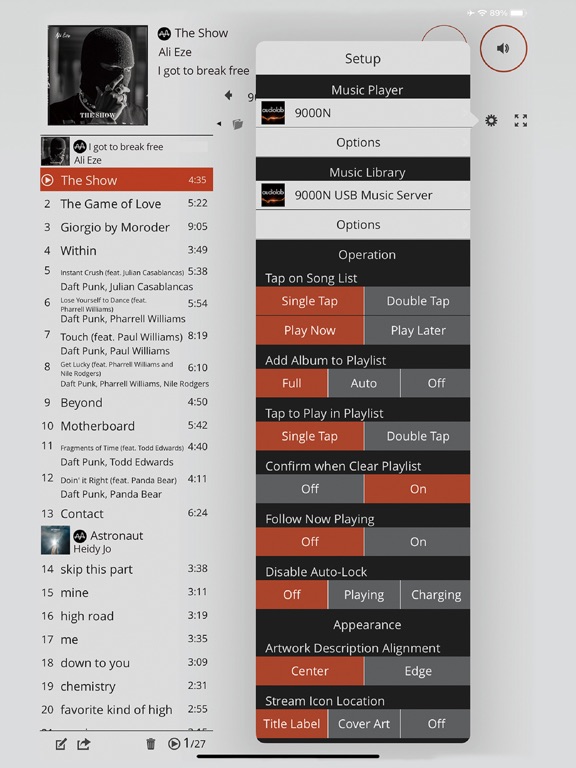Screen dimensions: 576x768
Task: Open the volume speaker button
Action: (x=503, y=48)
